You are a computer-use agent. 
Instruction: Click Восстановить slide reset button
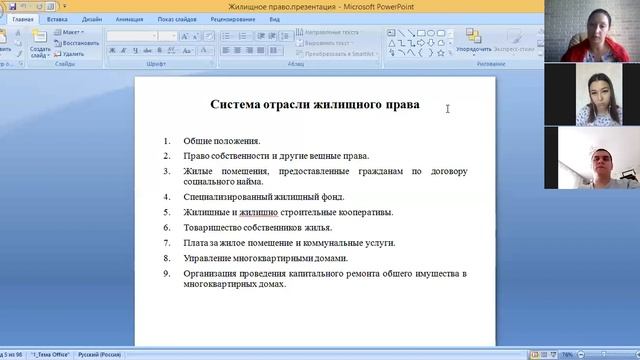77,43
